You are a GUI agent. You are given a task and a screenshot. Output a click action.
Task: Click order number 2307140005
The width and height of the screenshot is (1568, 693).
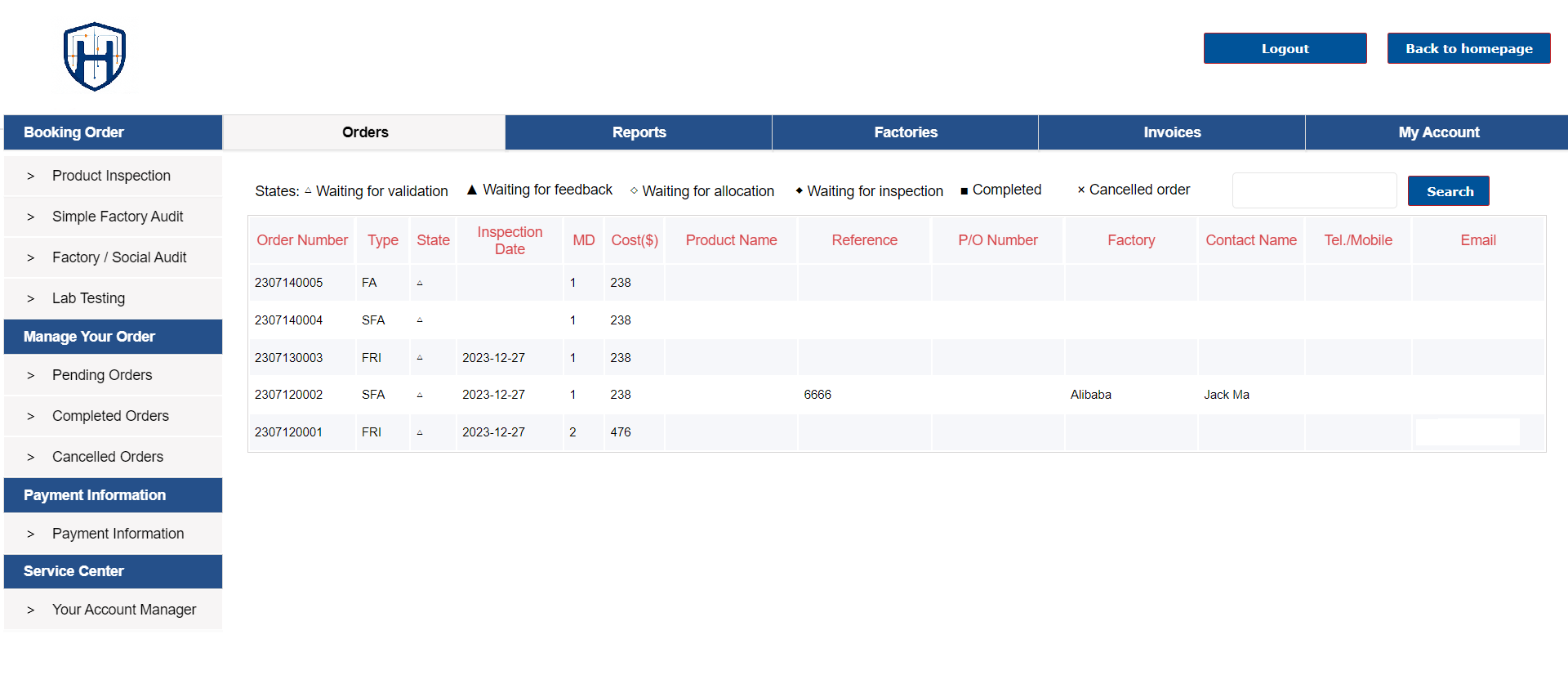[288, 283]
